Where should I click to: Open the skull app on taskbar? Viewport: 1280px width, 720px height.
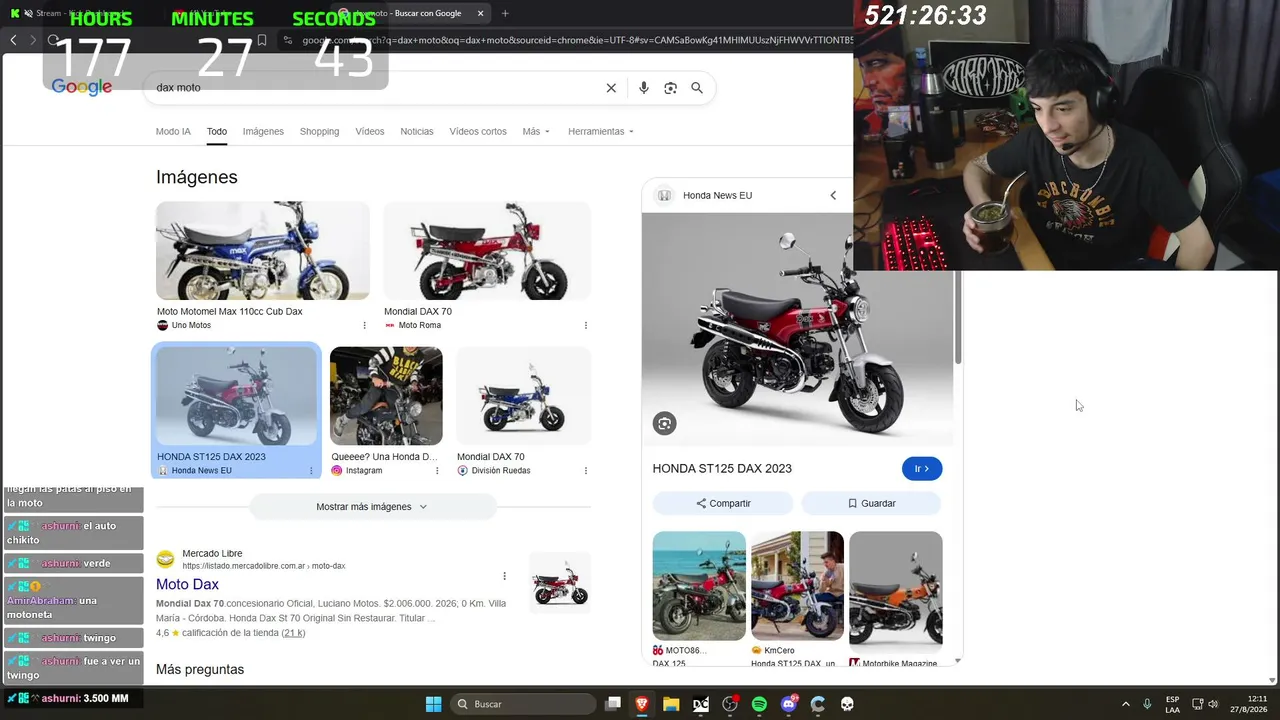coord(847,704)
